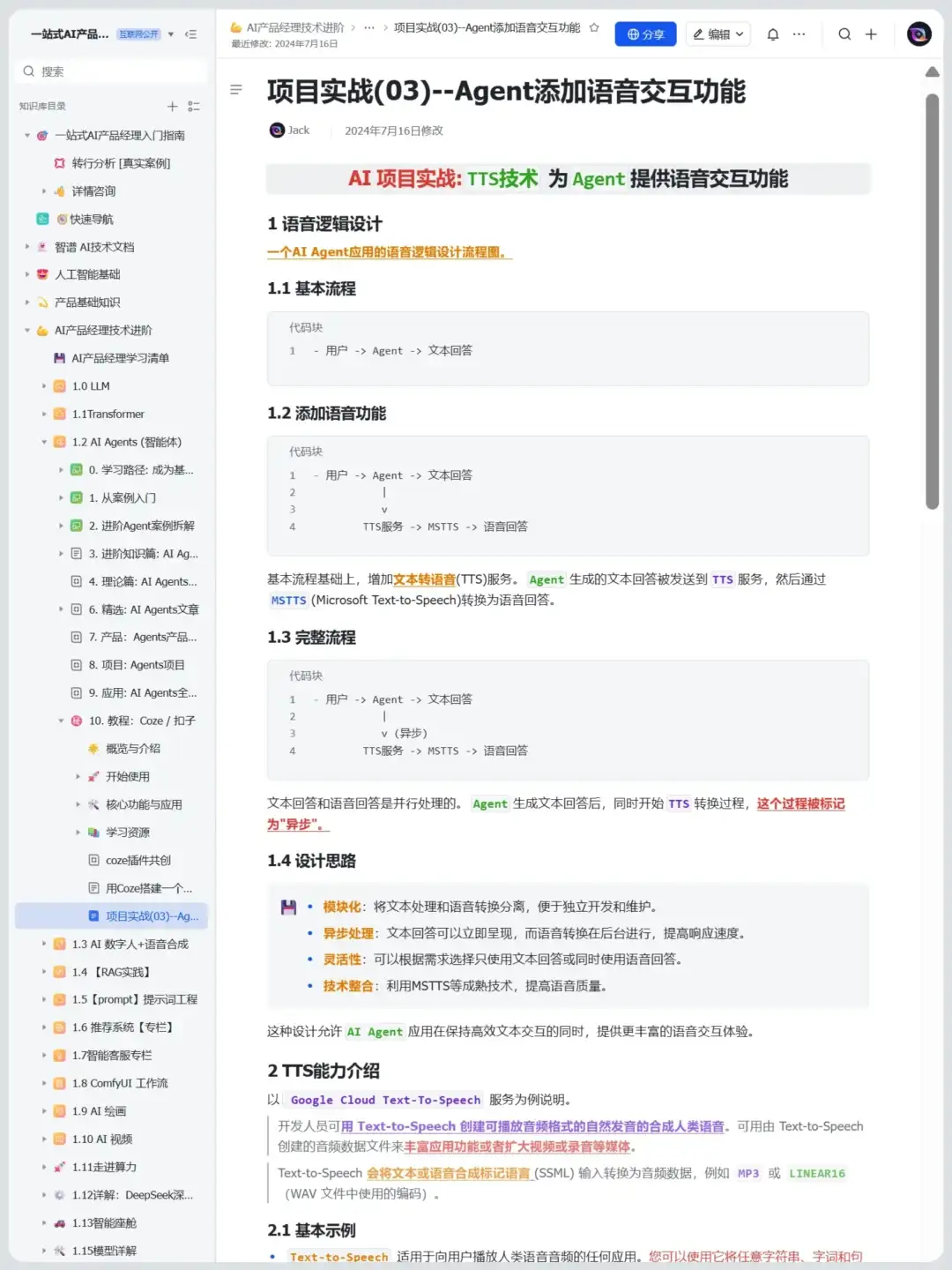
Task: Collapse the 10. 教程：Coze / 扣子 section
Action: coord(60,721)
